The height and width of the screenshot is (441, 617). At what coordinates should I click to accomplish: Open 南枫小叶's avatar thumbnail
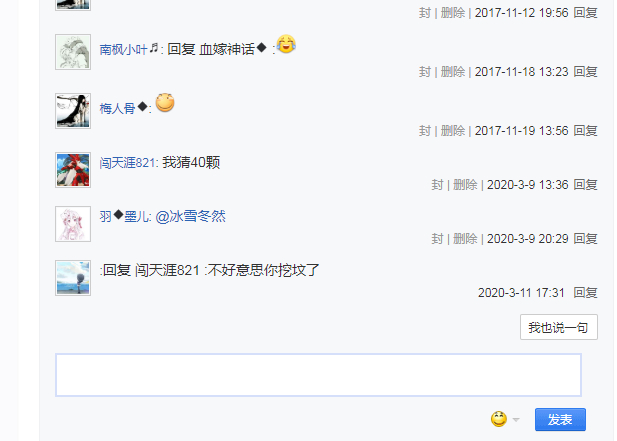pyautogui.click(x=73, y=52)
